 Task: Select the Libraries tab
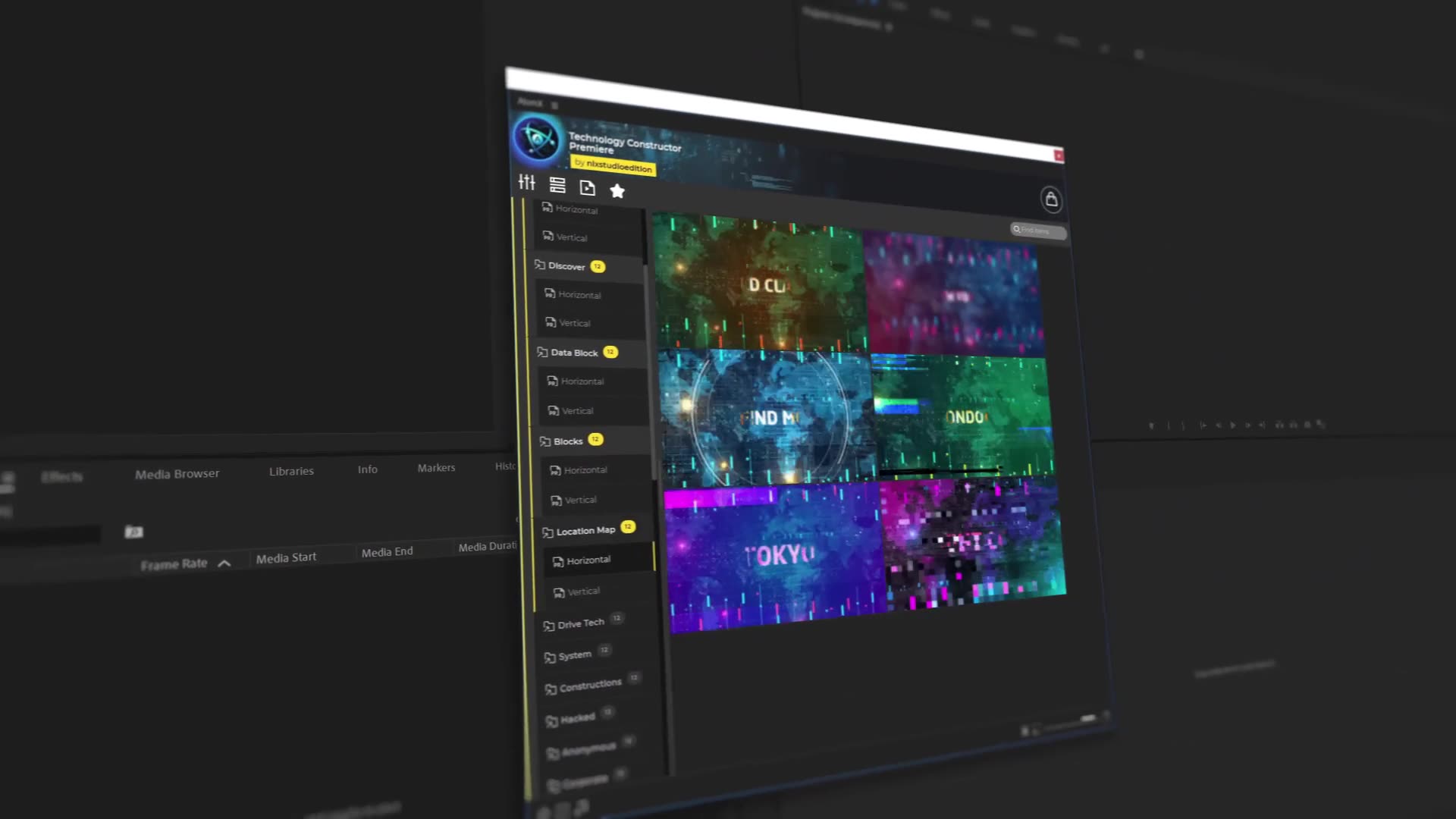click(291, 470)
